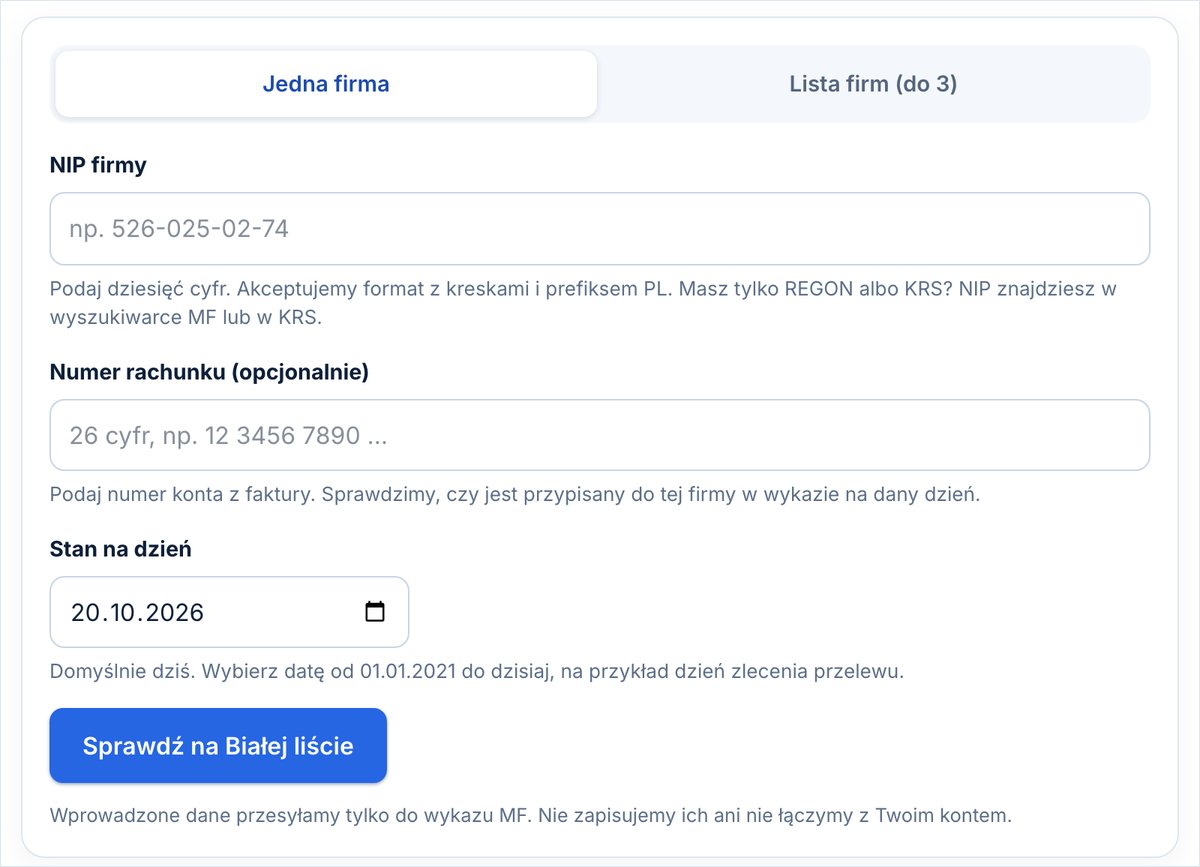Click the hint starting "Domyślnie dziś"
Viewport: 1200px width, 867px height.
tap(477, 671)
